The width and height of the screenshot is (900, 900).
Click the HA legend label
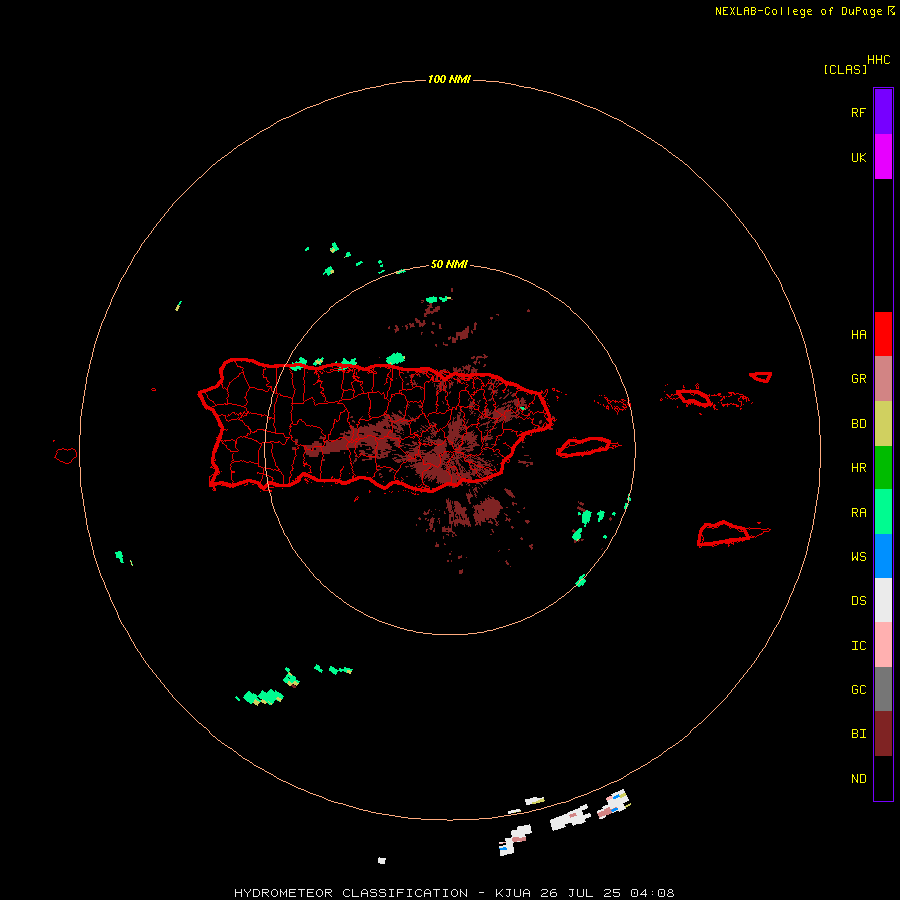coord(858,335)
